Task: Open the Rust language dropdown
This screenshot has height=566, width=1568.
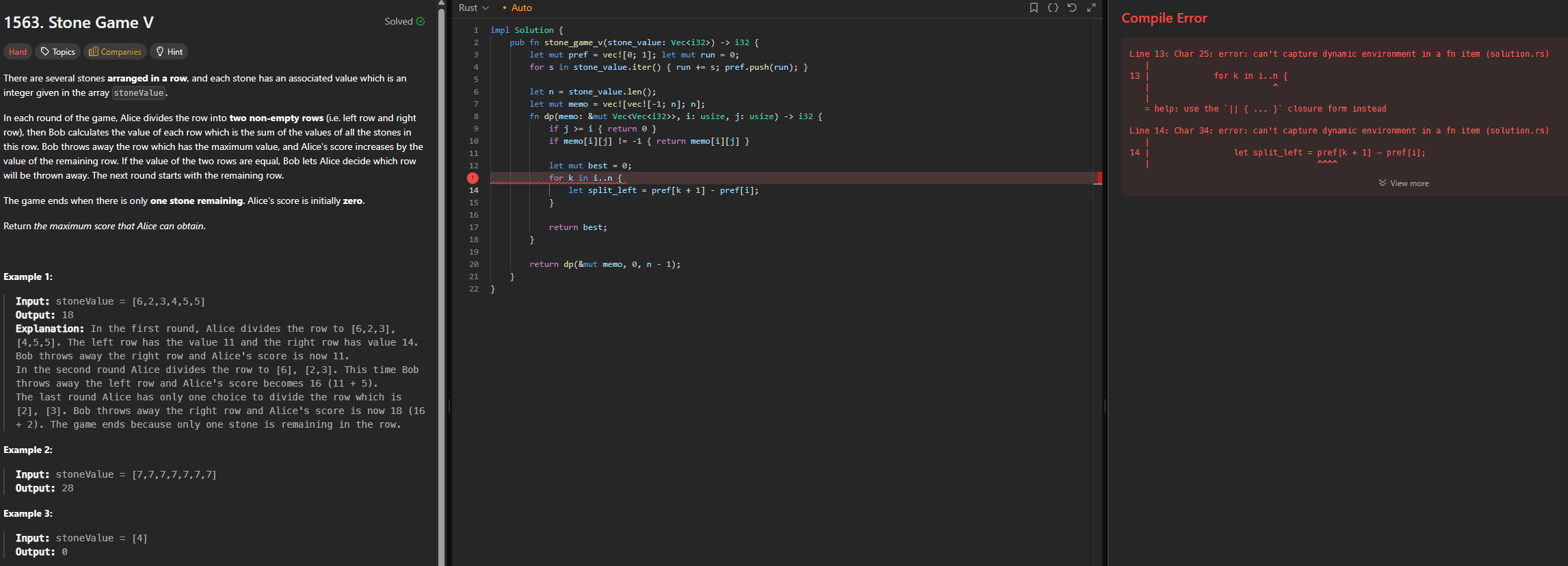Action: click(474, 8)
